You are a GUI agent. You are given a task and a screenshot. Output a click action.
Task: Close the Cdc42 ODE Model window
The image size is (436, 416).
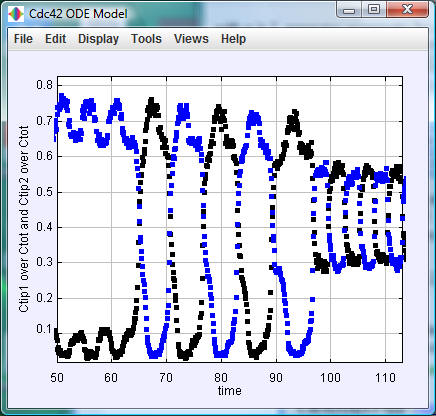click(x=408, y=10)
